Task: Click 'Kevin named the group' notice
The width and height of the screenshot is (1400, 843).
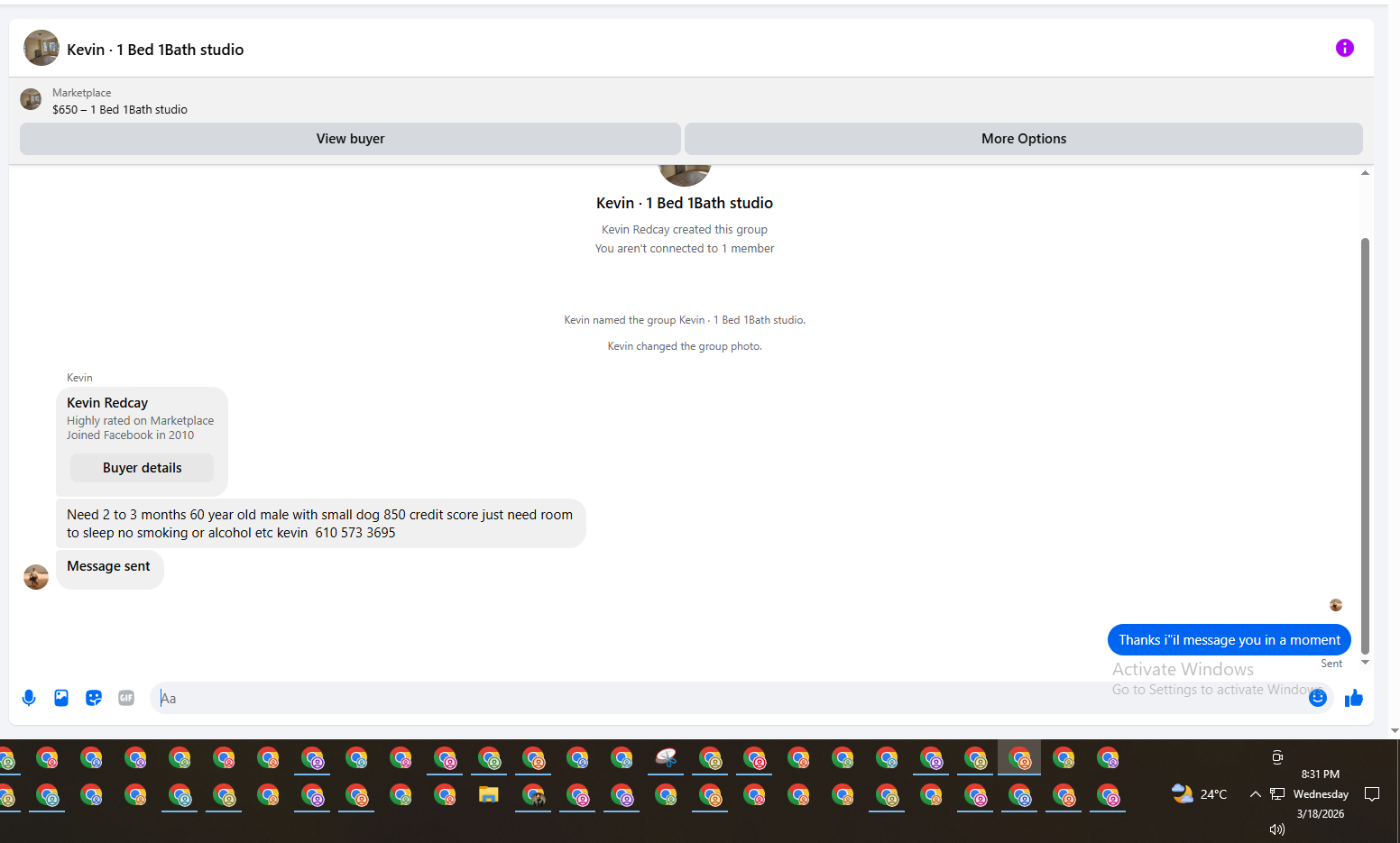Action: click(x=685, y=320)
